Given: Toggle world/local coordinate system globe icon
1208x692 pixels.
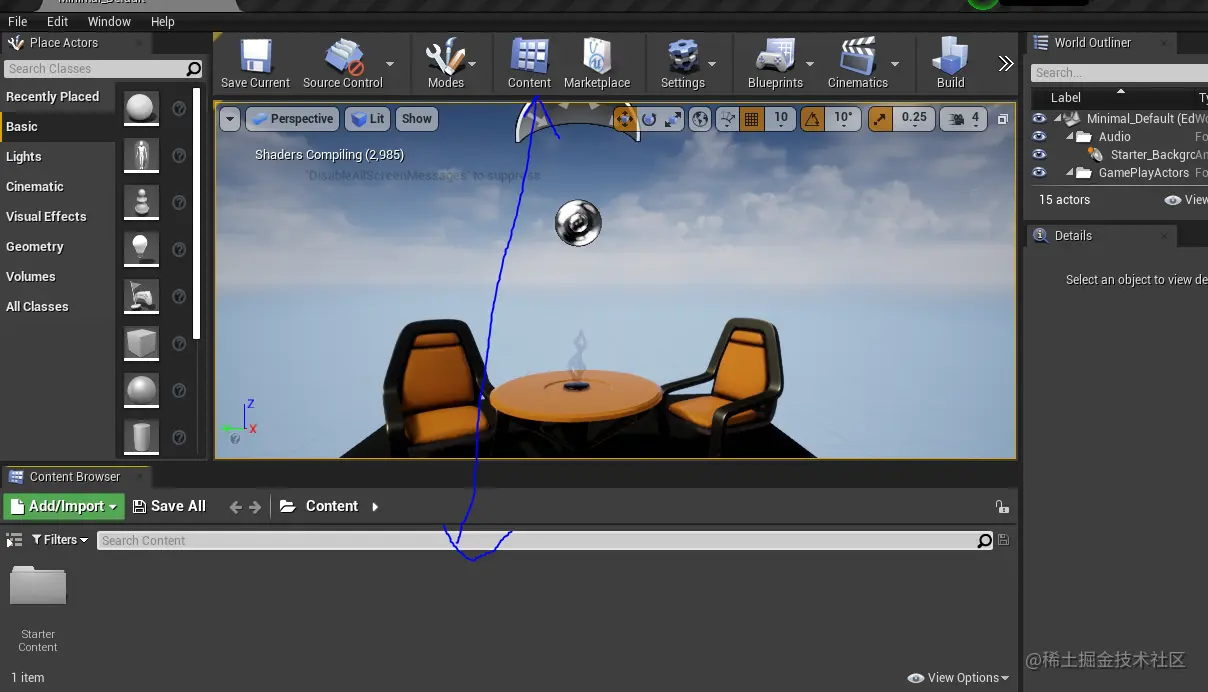Looking at the screenshot, I should (700, 119).
